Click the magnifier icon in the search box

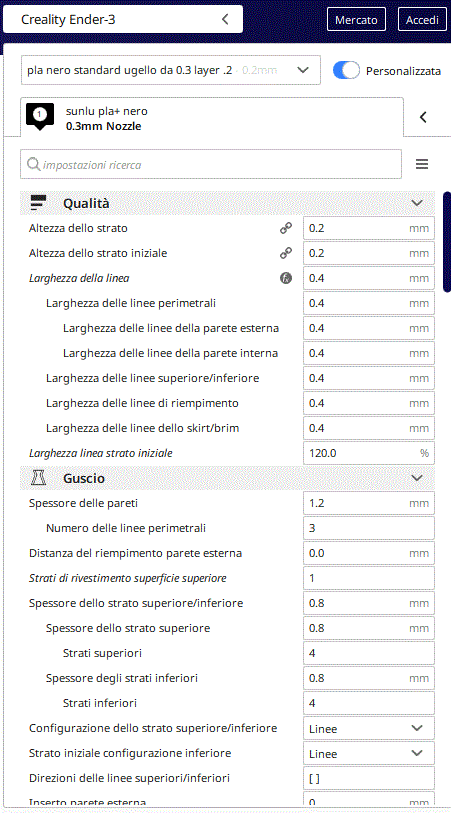click(33, 164)
